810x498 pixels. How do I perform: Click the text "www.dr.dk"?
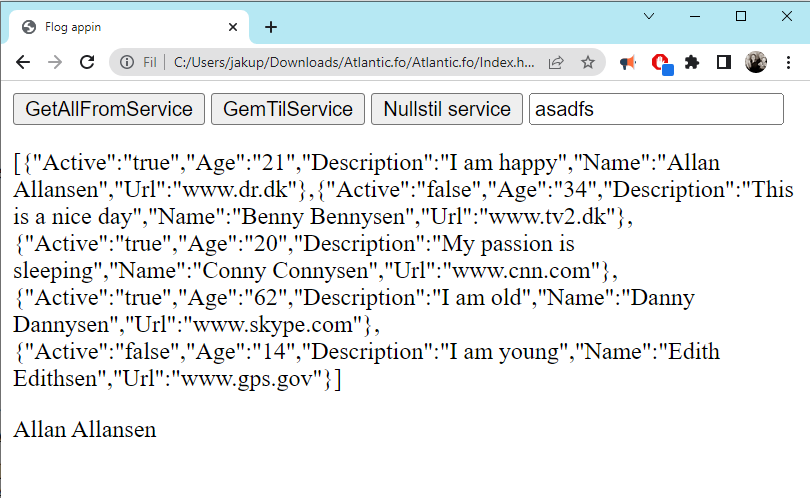click(236, 190)
